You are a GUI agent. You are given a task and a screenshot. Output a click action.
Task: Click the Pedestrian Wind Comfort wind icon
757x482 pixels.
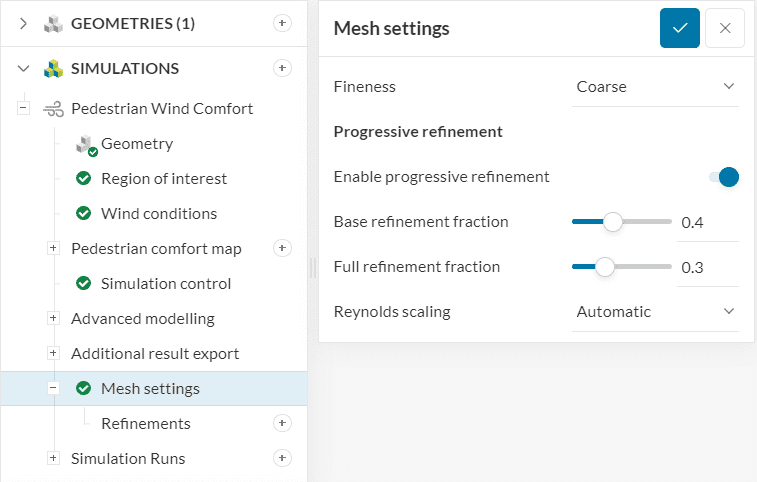point(53,109)
